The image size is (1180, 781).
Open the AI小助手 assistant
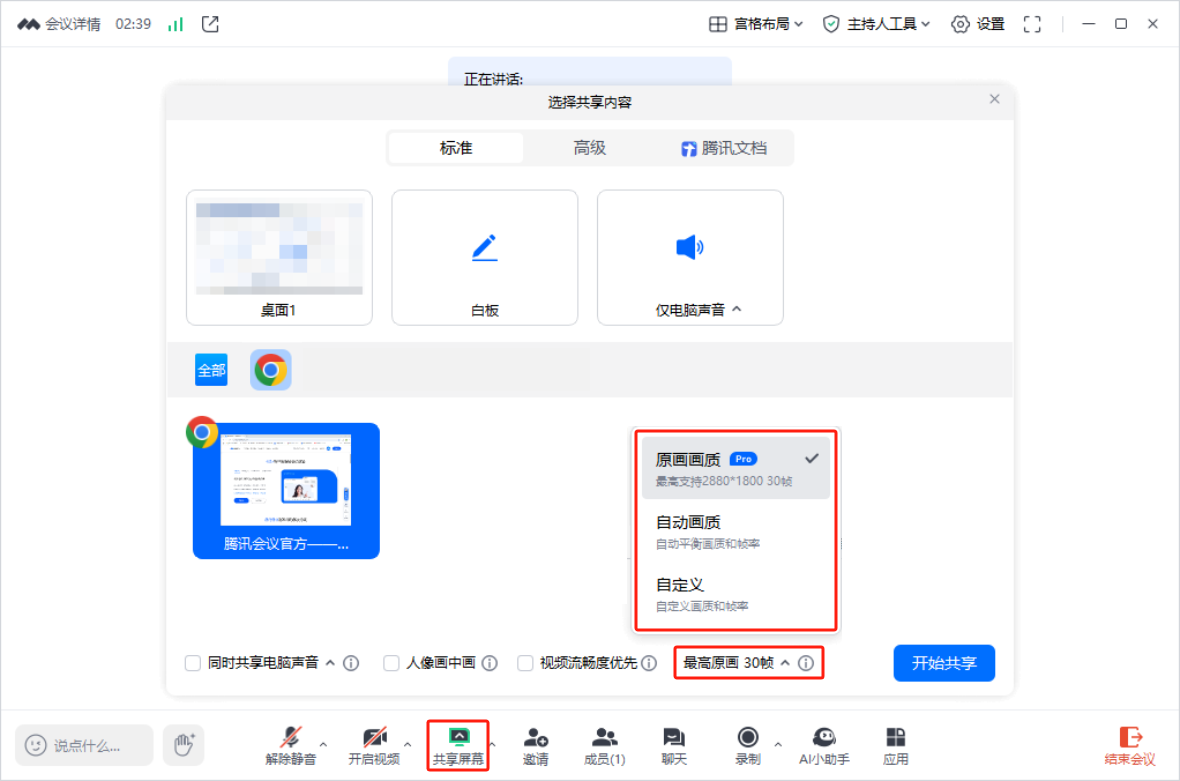click(x=824, y=746)
